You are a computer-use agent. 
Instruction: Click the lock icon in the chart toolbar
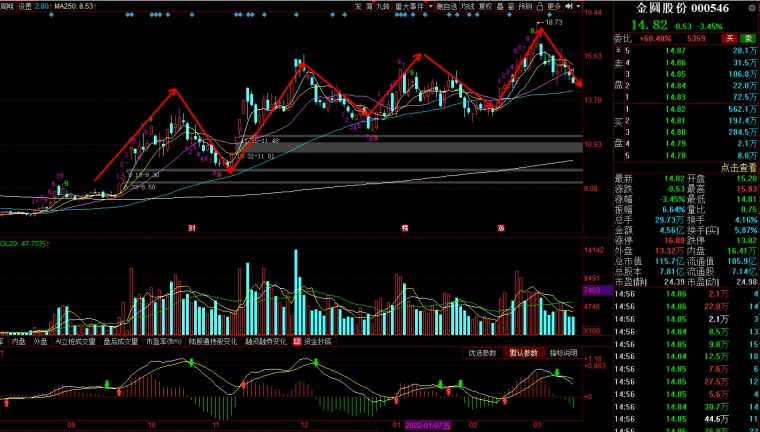pyautogui.click(x=539, y=6)
